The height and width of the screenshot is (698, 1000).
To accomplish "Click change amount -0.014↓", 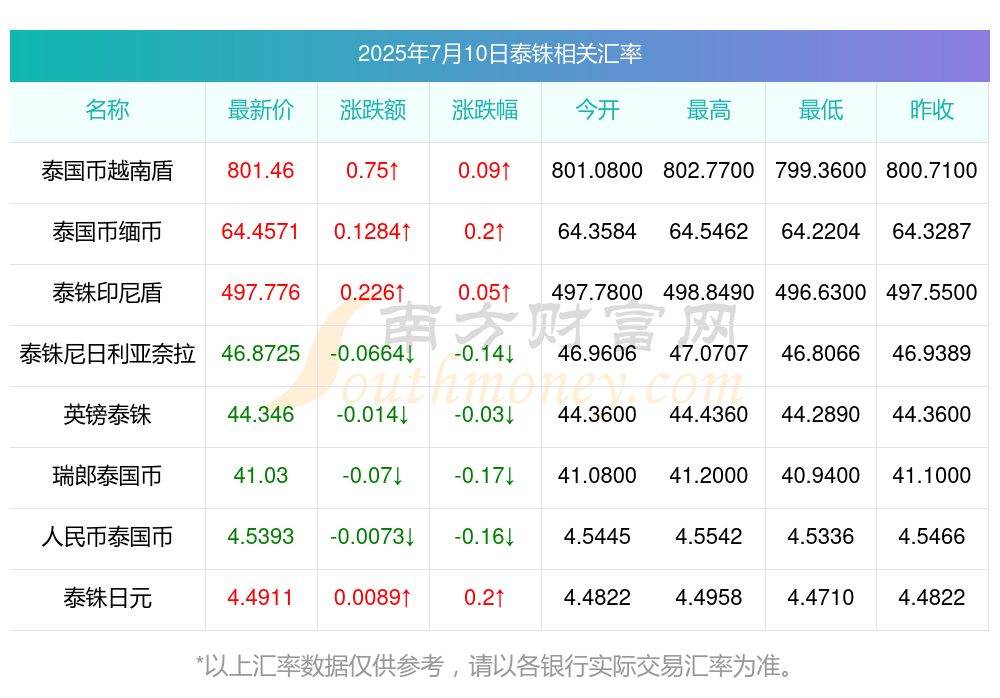I will [x=373, y=415].
